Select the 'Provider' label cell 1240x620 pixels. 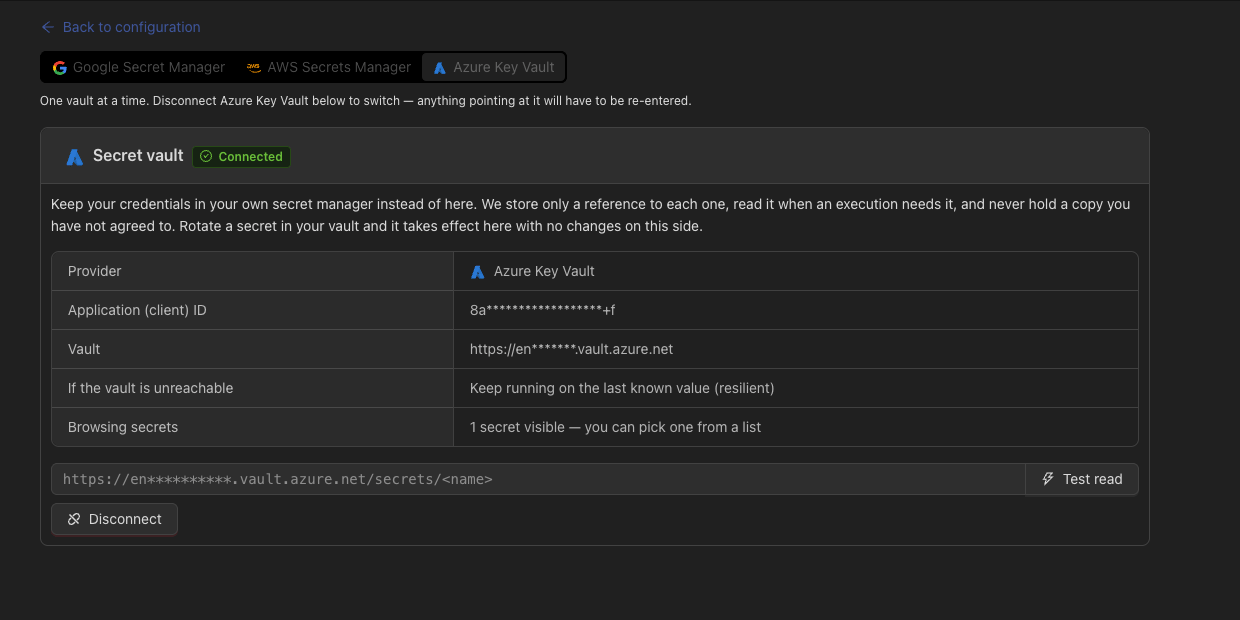coord(252,271)
